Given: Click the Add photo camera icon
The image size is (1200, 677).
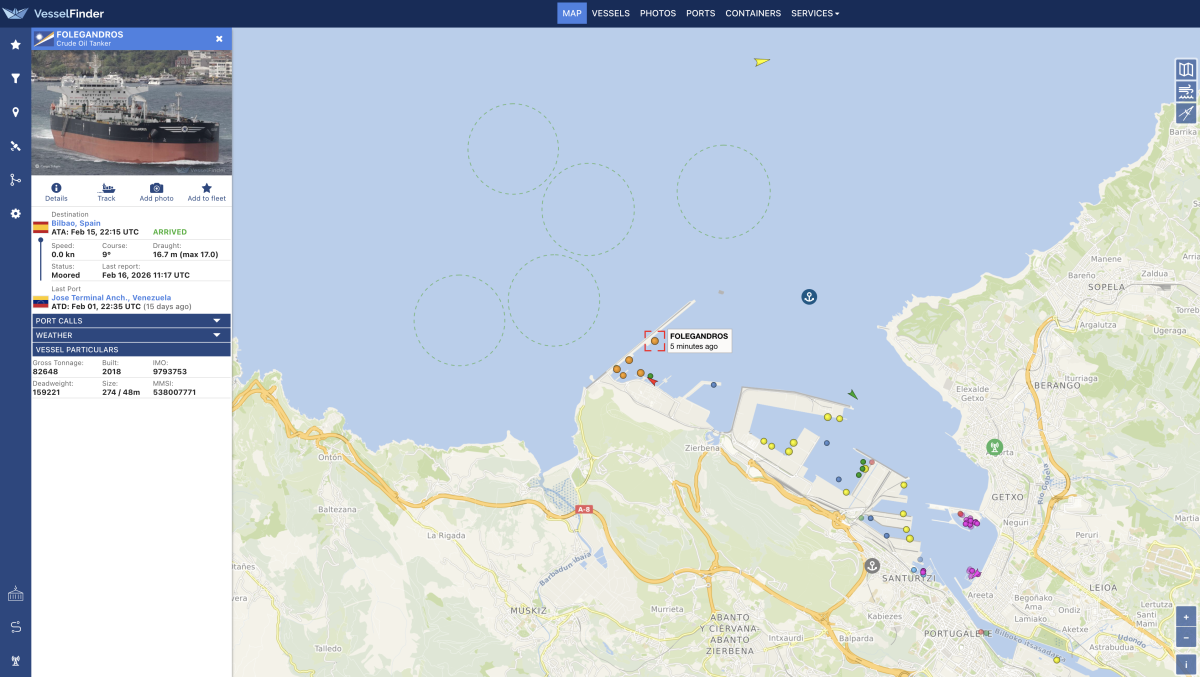Looking at the screenshot, I should tap(156, 192).
